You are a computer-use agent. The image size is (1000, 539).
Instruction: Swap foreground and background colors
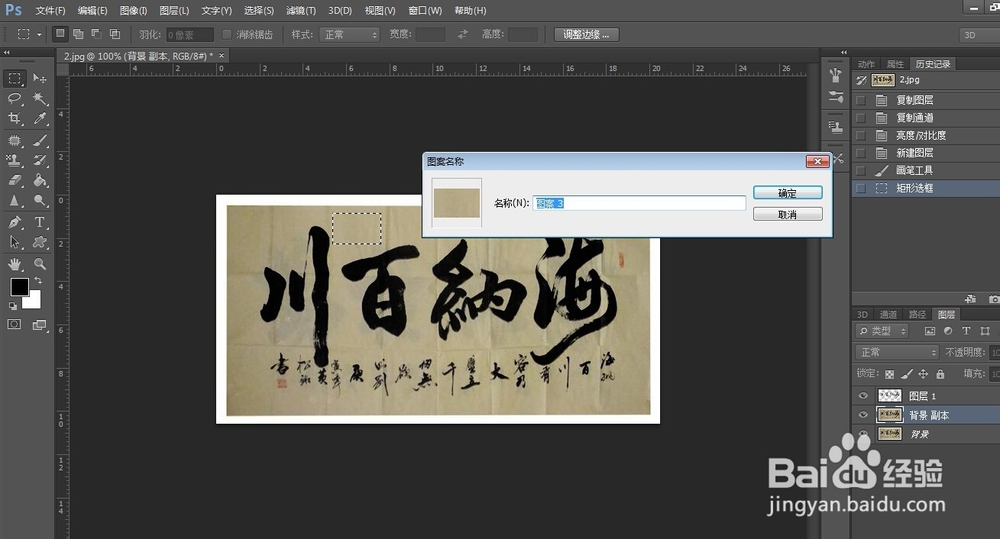[39, 280]
